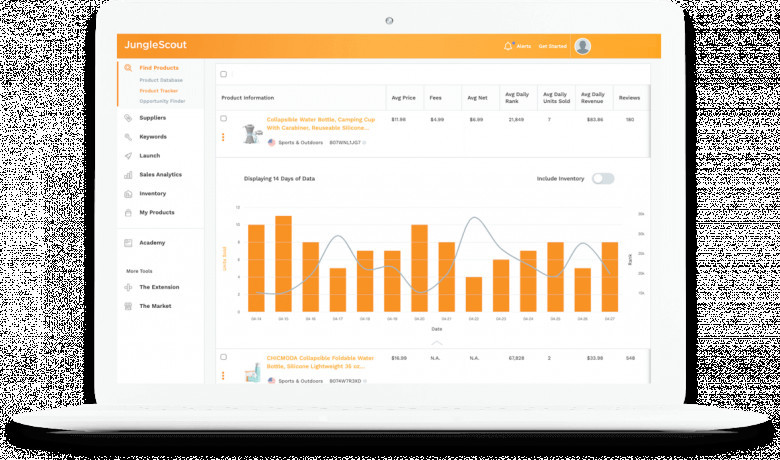The image size is (780, 460).
Task: Click the Product Information column header
Action: 248,98
